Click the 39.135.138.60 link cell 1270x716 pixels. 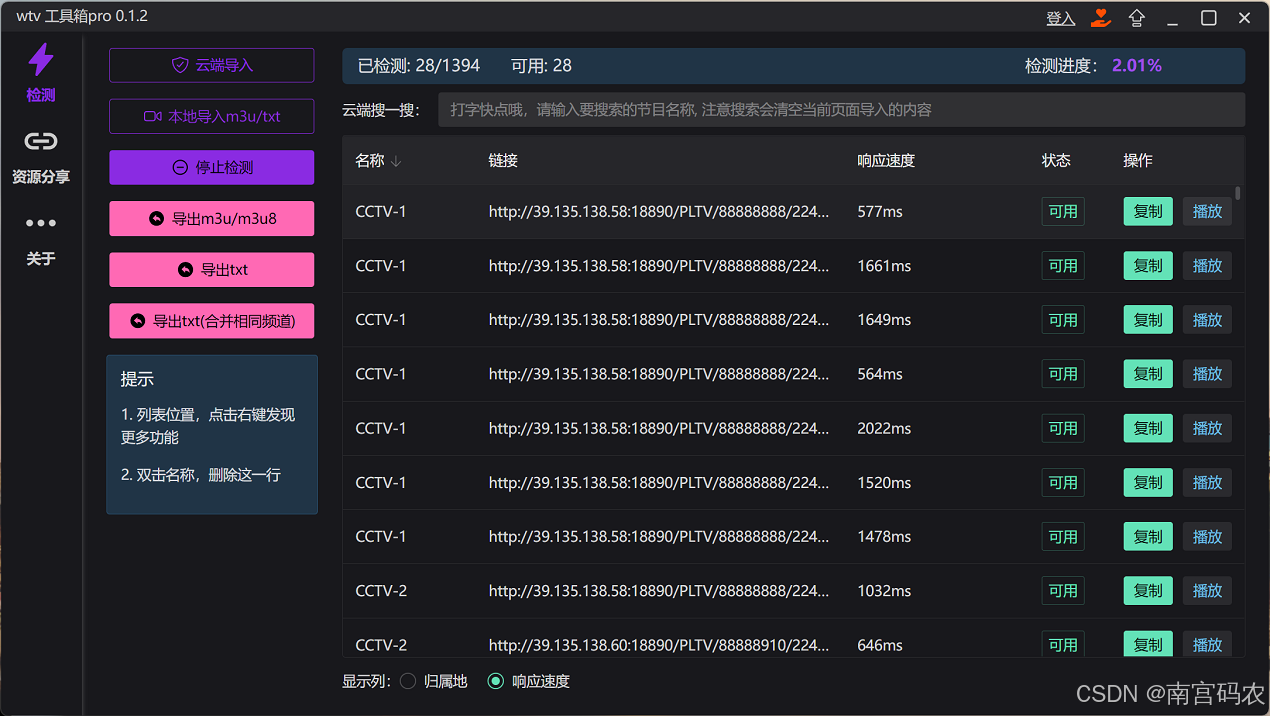[659, 645]
